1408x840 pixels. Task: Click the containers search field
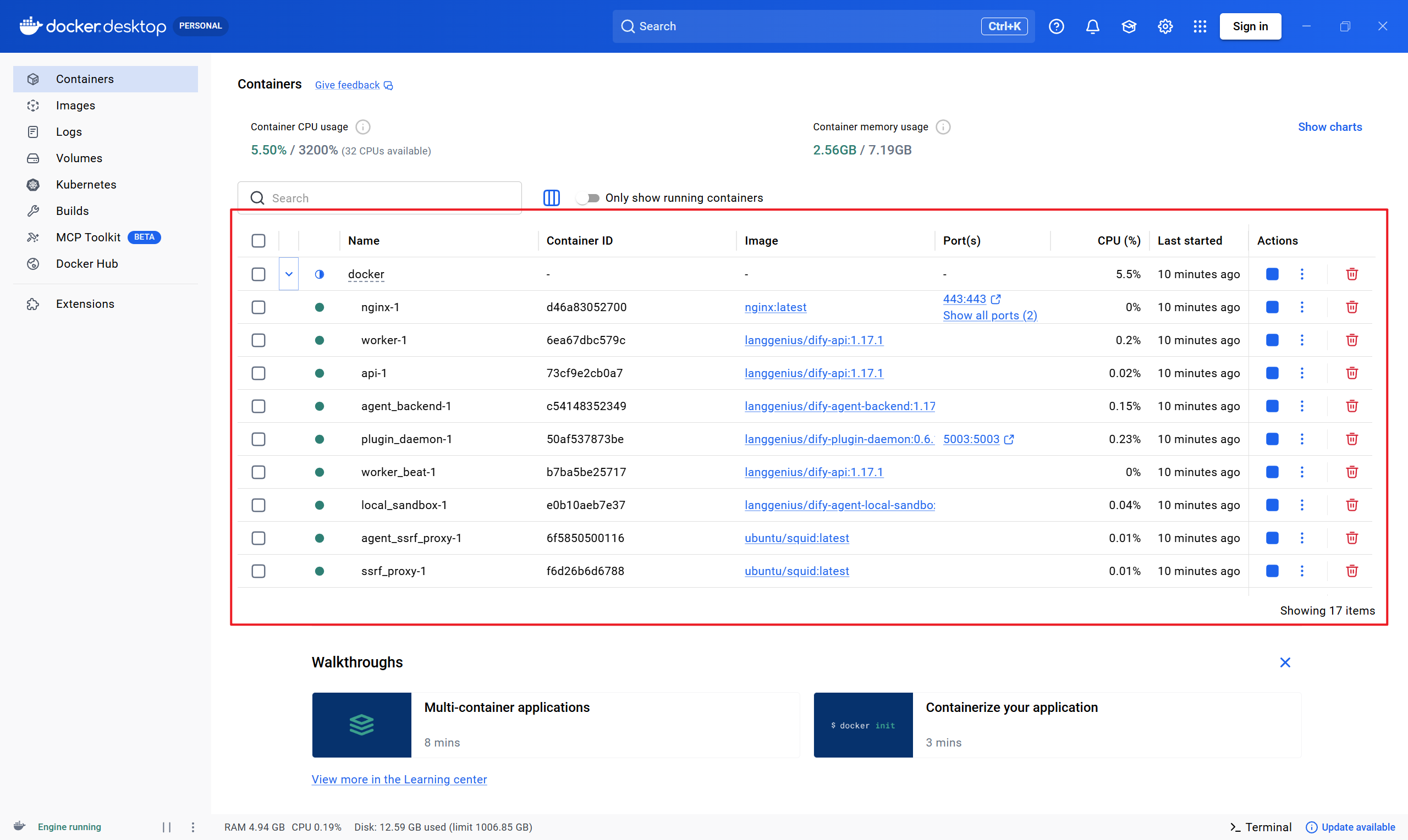pos(380,197)
